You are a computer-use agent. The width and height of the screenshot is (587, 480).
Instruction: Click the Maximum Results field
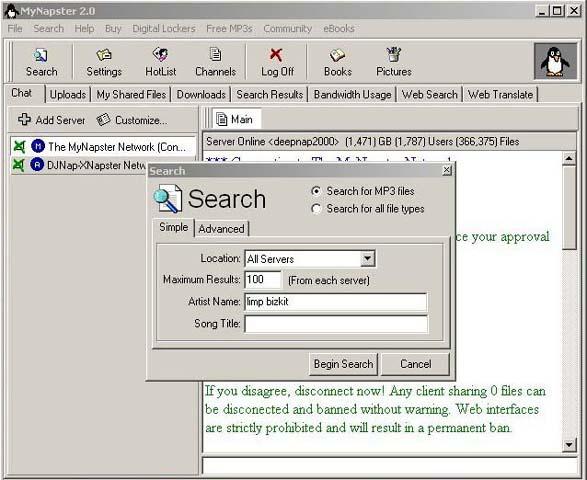[262, 280]
